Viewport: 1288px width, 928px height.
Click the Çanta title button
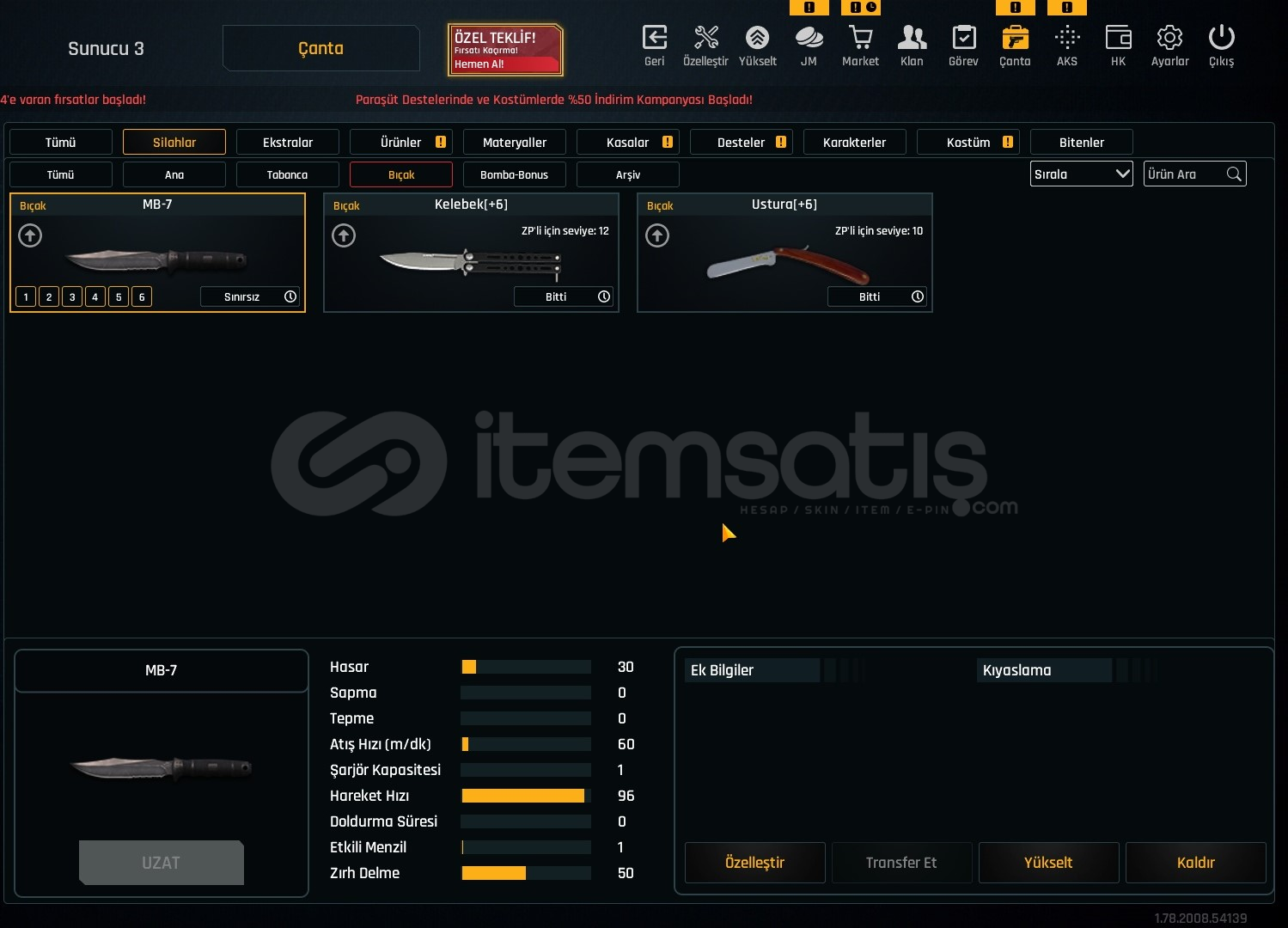pos(321,48)
